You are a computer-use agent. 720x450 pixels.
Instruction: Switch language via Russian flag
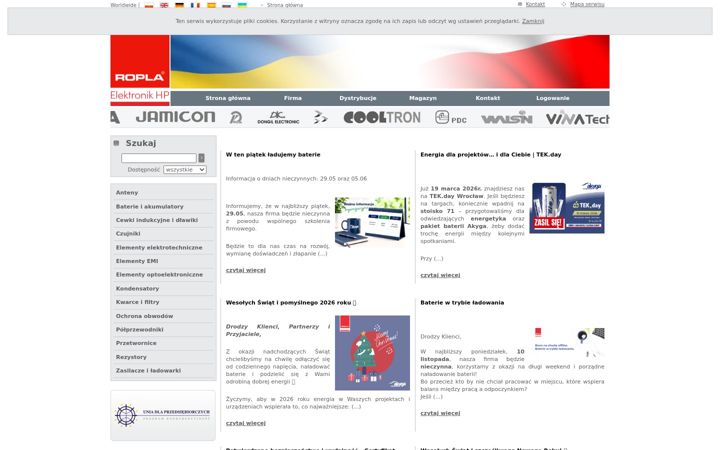(226, 5)
